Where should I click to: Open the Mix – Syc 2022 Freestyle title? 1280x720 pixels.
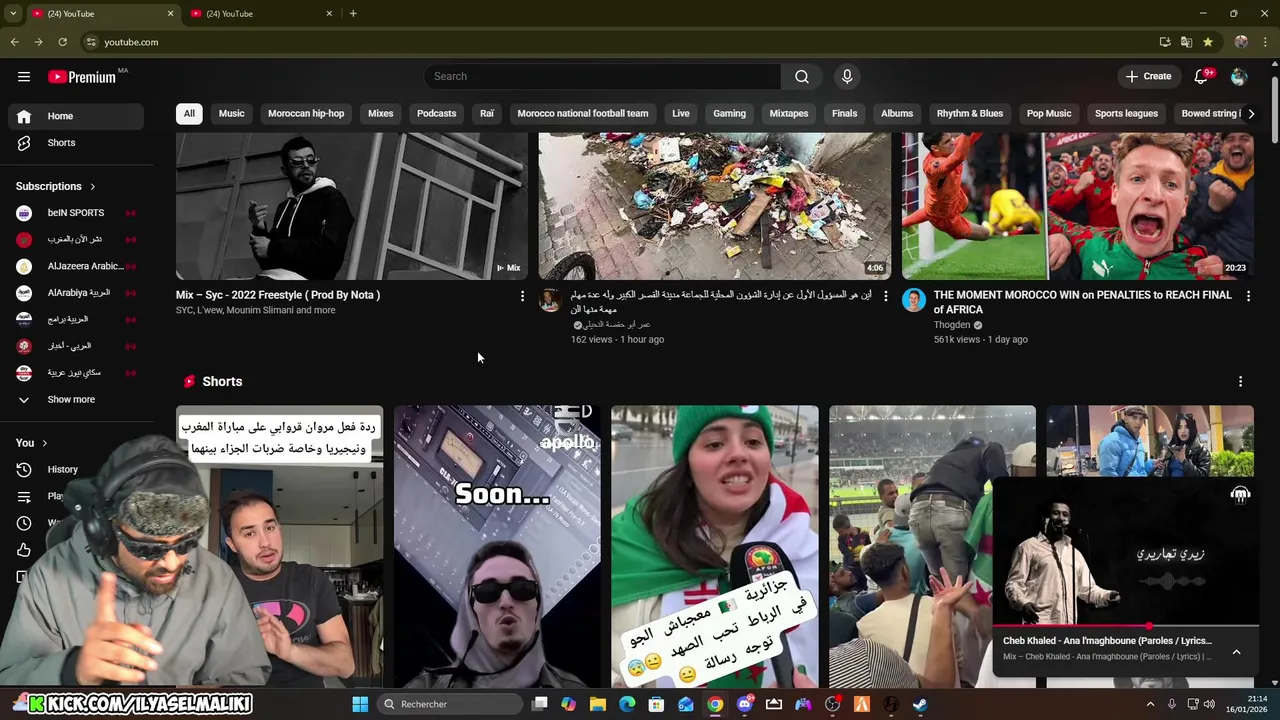coord(278,296)
